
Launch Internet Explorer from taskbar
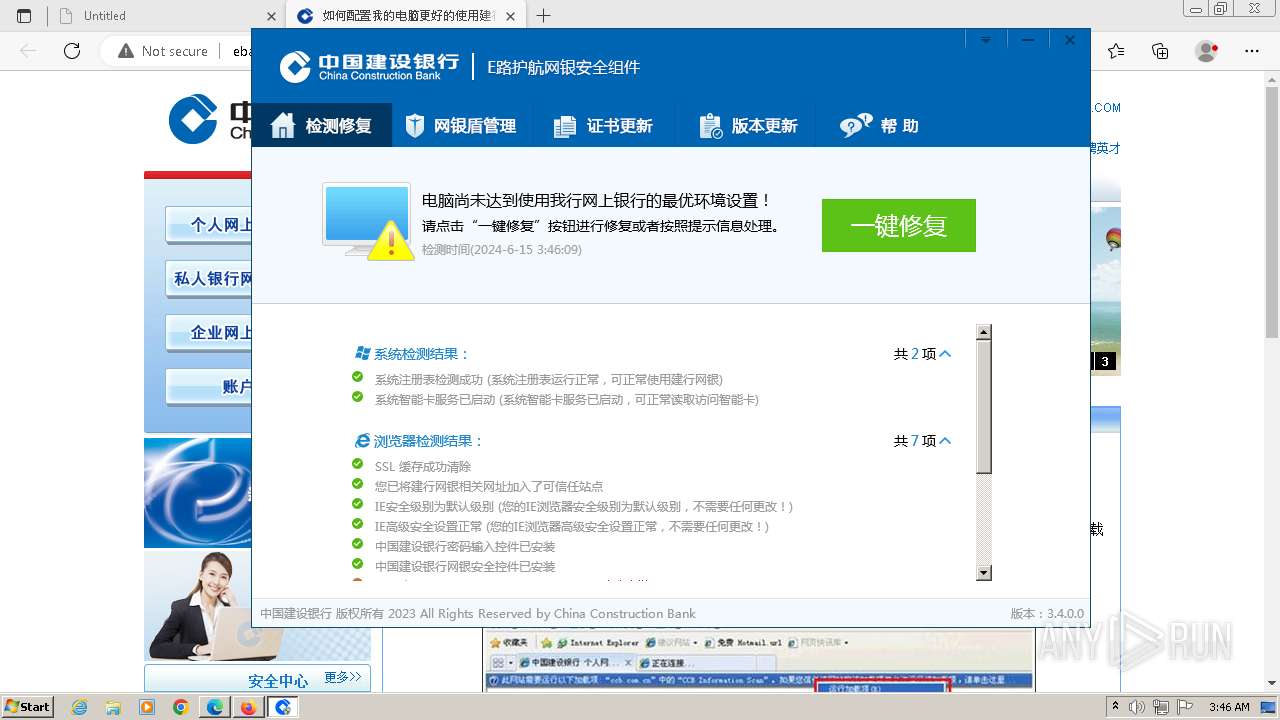pos(80,707)
